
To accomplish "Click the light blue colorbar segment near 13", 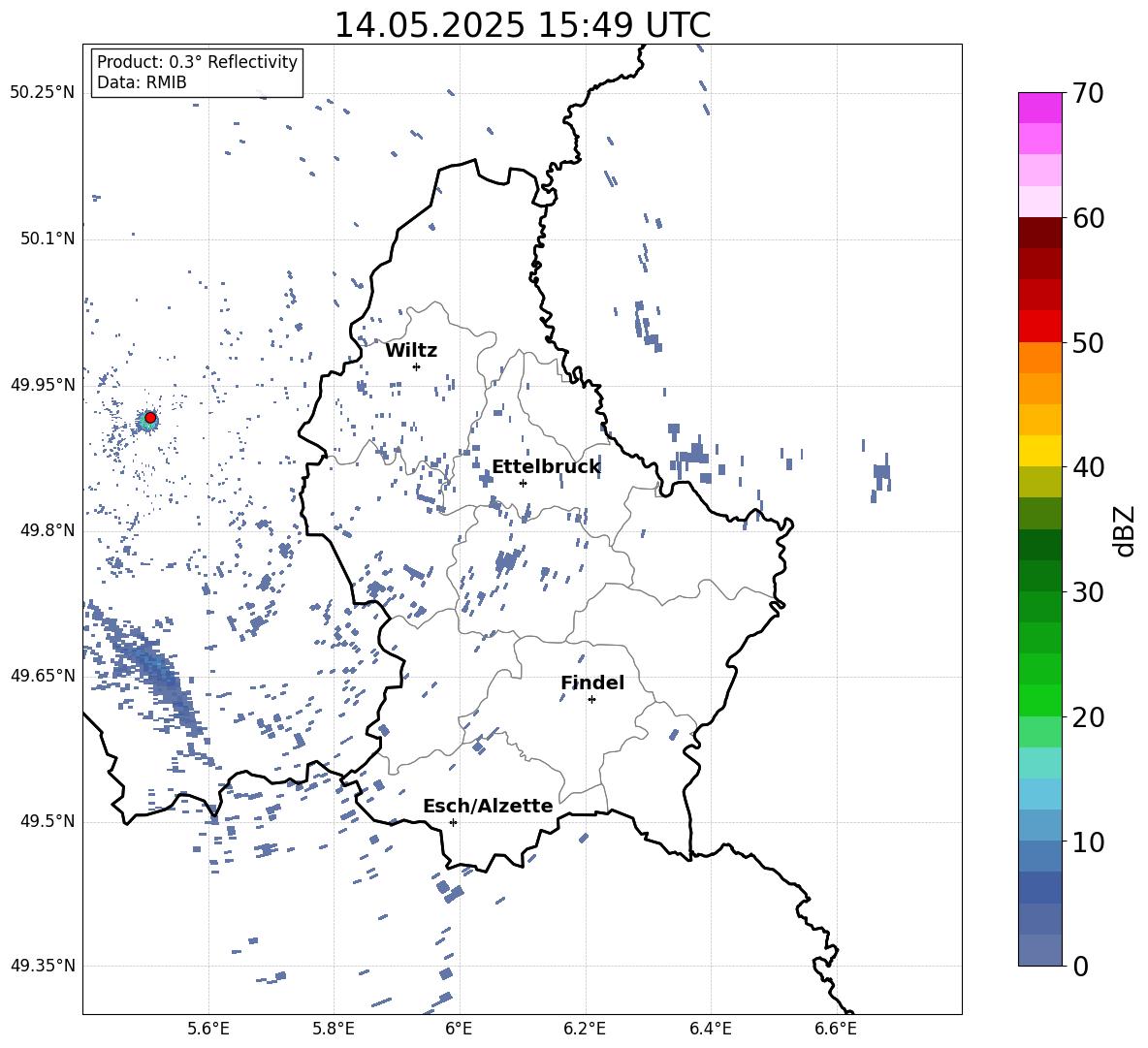I will (1039, 794).
